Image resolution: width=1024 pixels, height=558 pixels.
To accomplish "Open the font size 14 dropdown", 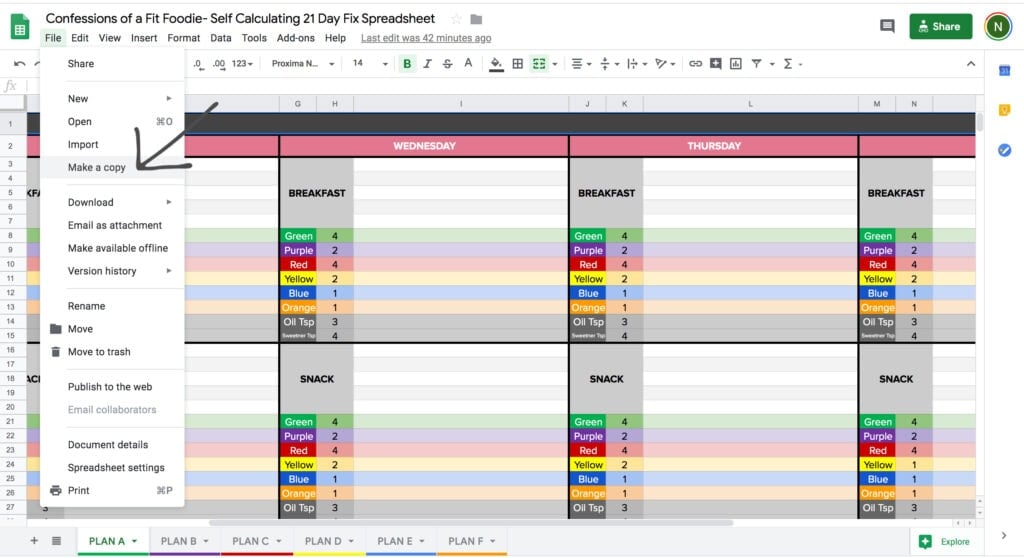I will coord(370,63).
